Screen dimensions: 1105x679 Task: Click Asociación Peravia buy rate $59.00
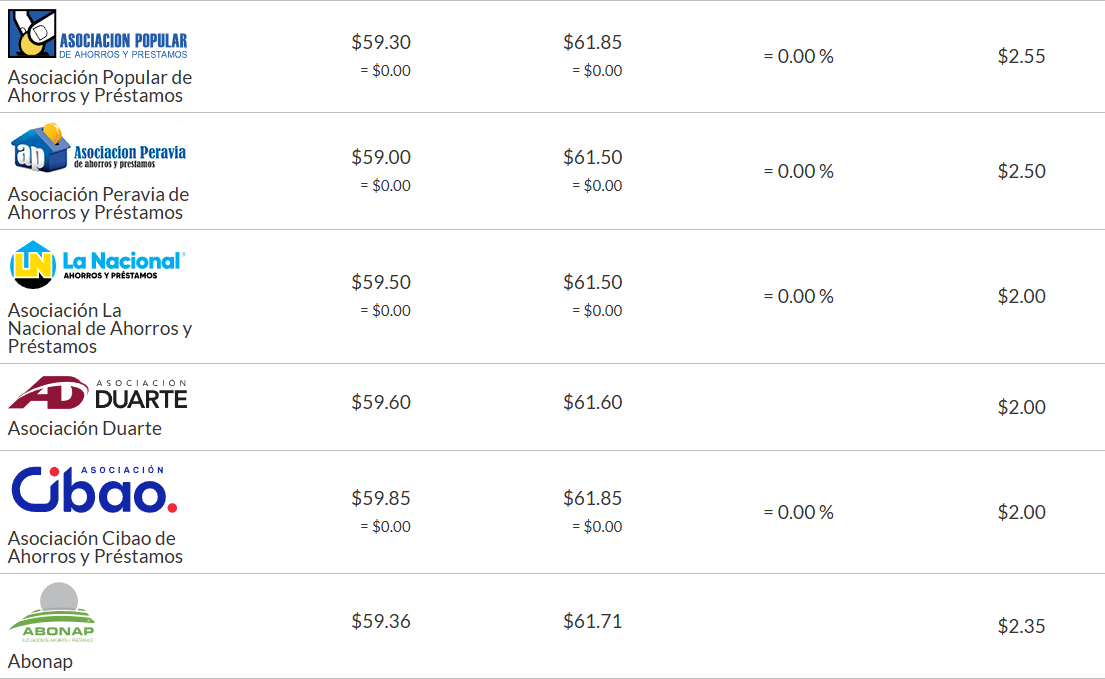[x=381, y=157]
